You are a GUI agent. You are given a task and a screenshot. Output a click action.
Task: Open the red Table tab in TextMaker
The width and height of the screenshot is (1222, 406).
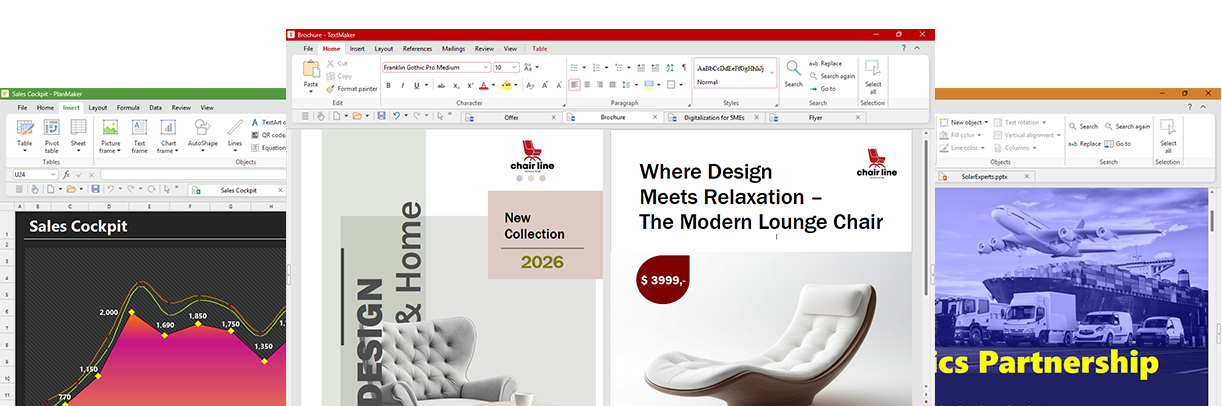539,48
